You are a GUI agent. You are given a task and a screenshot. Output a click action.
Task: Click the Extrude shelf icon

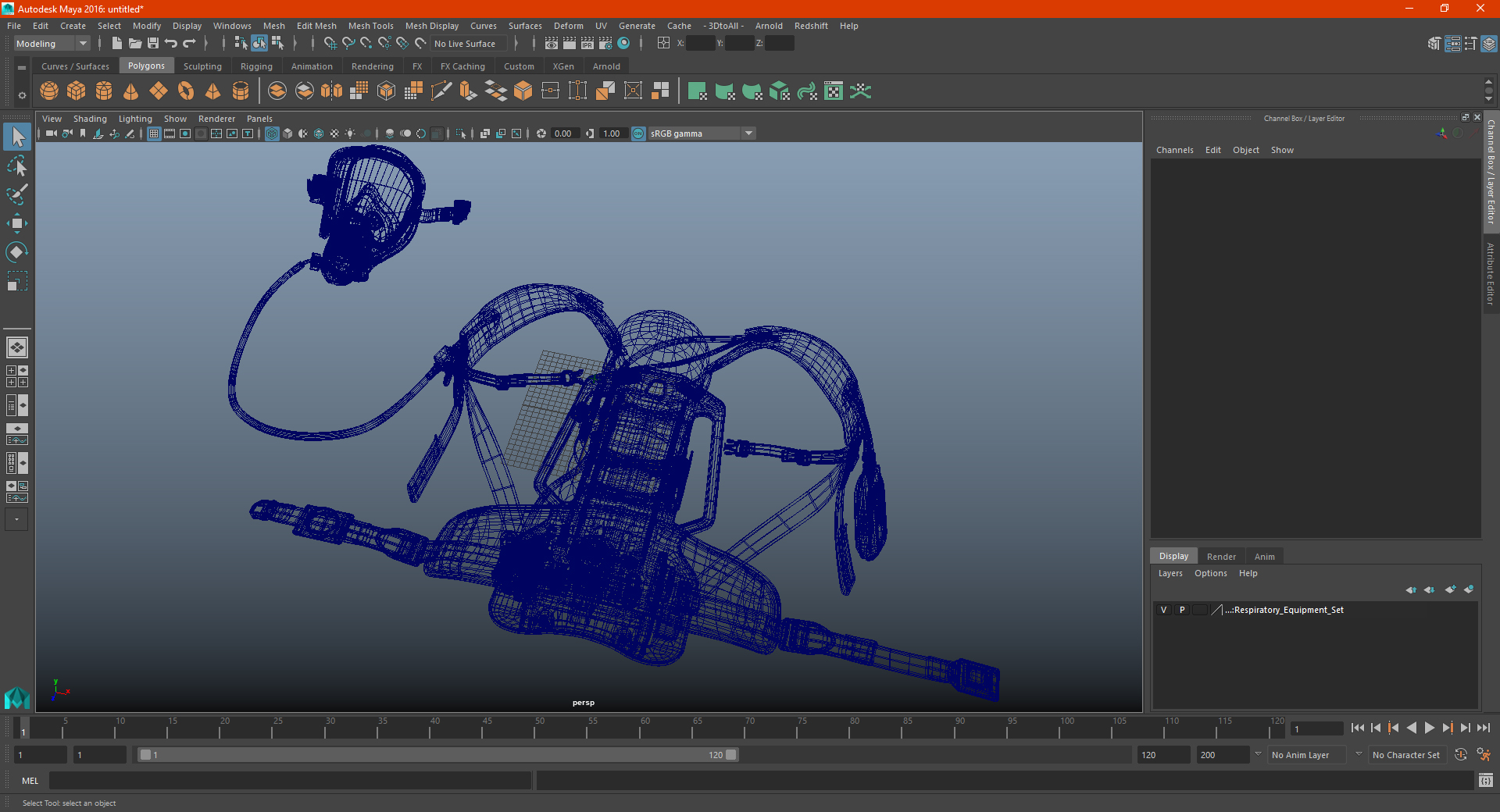click(468, 91)
